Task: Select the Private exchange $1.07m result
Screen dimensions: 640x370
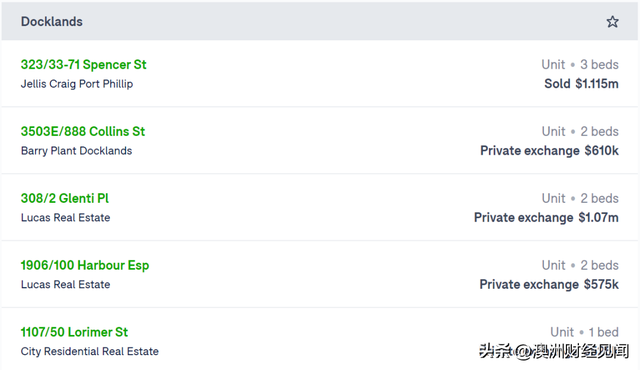Action: [546, 217]
